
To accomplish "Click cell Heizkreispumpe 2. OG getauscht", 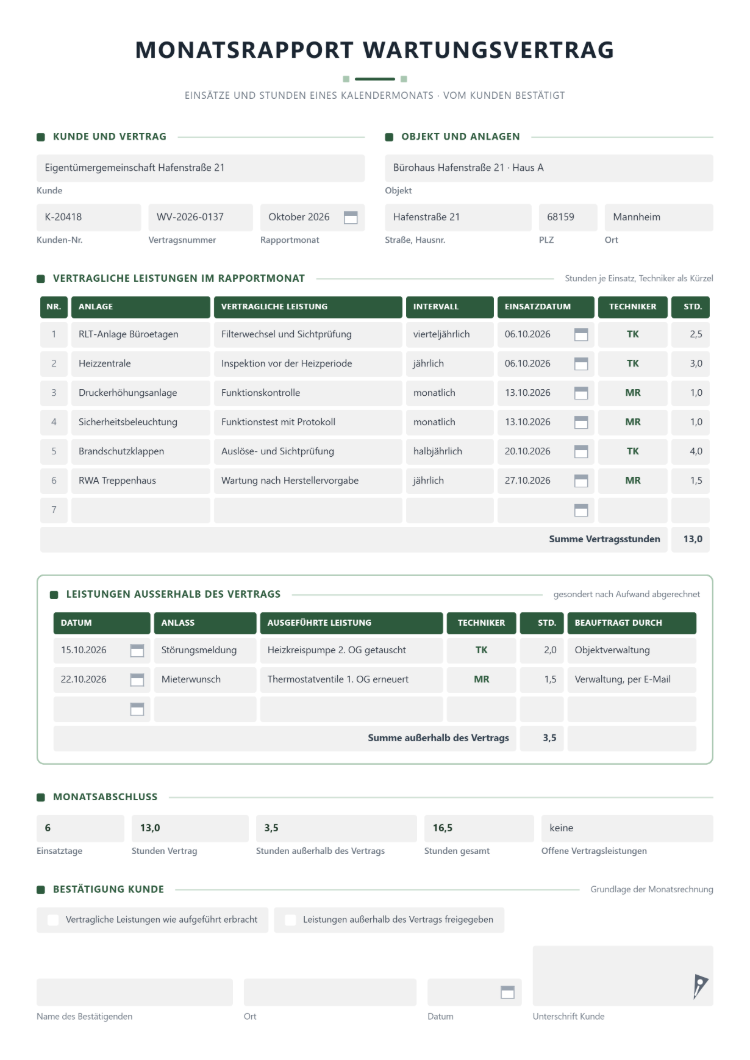I will (352, 650).
